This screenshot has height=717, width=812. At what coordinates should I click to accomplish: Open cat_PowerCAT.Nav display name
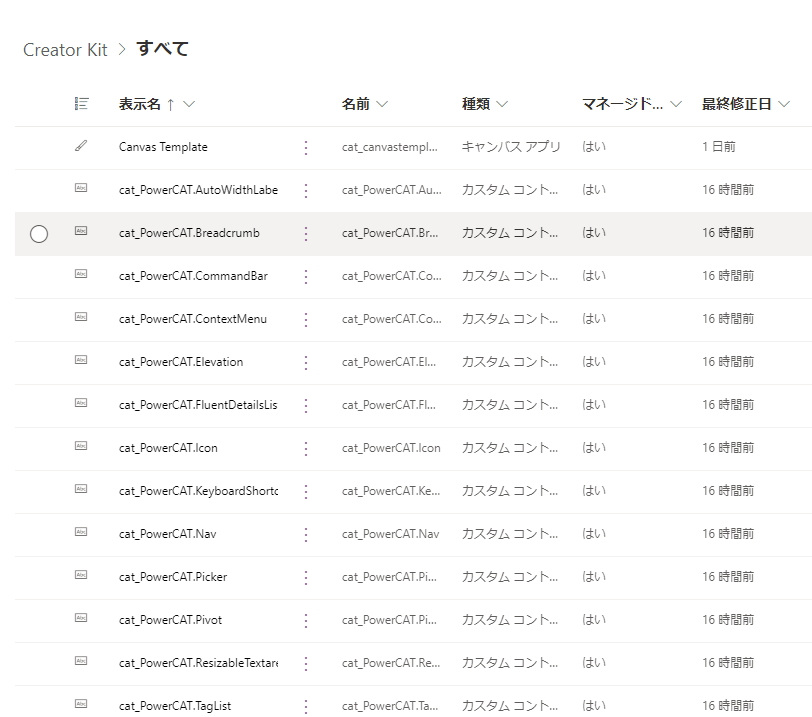[x=167, y=534]
